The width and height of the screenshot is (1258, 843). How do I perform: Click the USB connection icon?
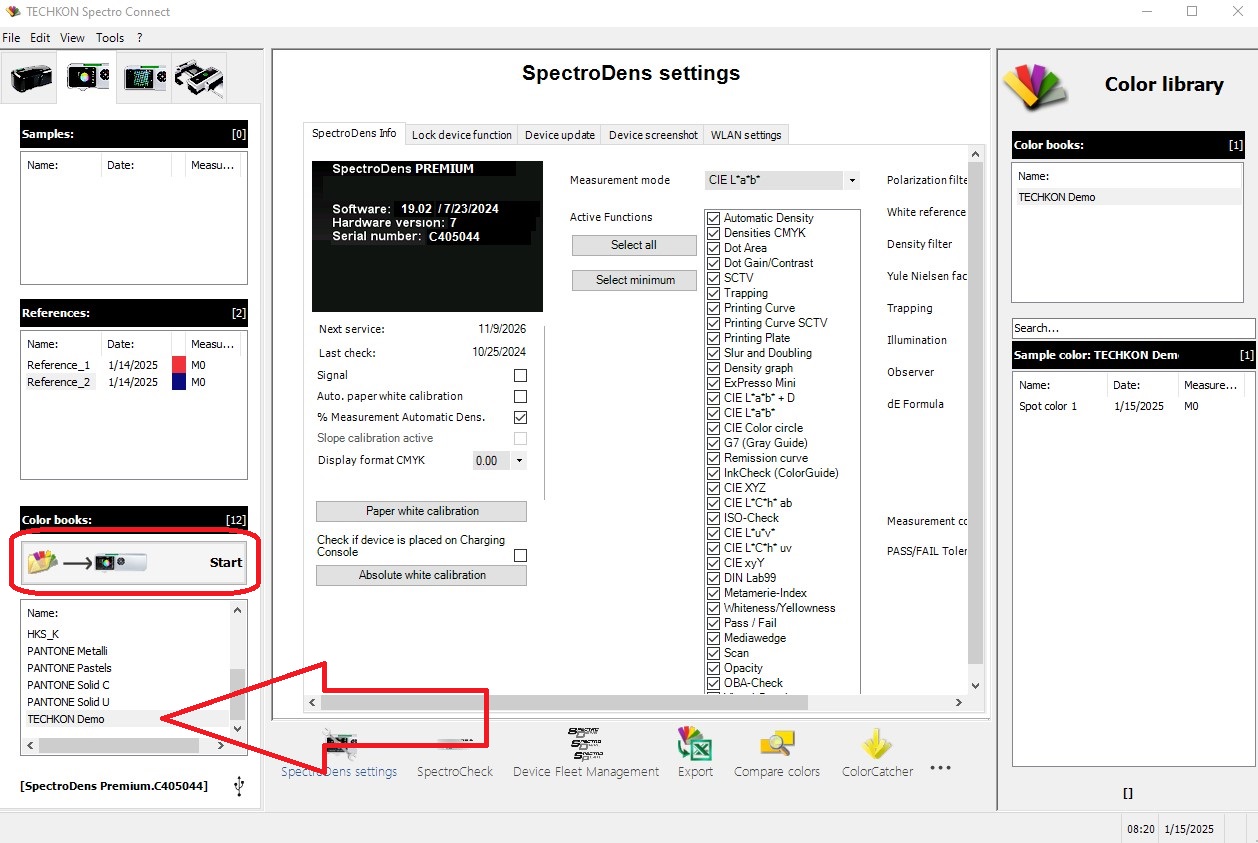pyautogui.click(x=239, y=785)
